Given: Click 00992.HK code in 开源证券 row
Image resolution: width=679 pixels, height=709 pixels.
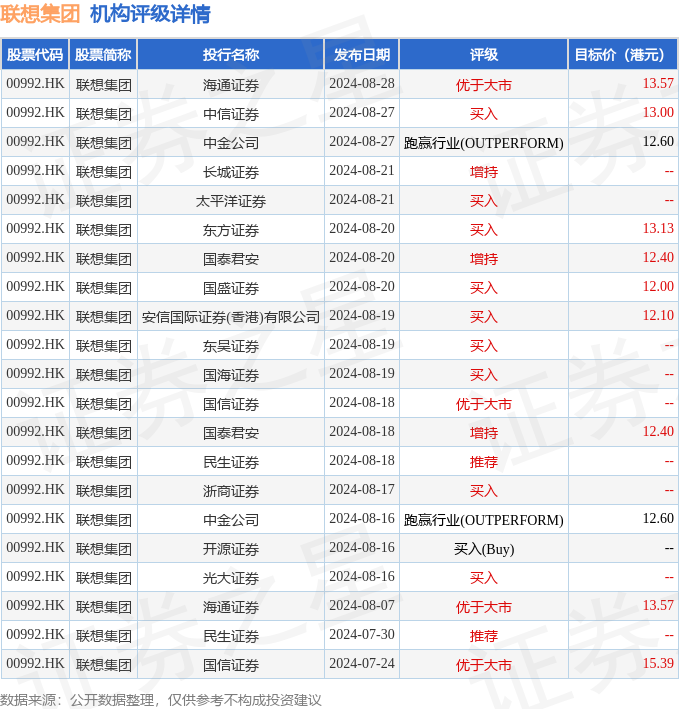Looking at the screenshot, I should 35,547.
